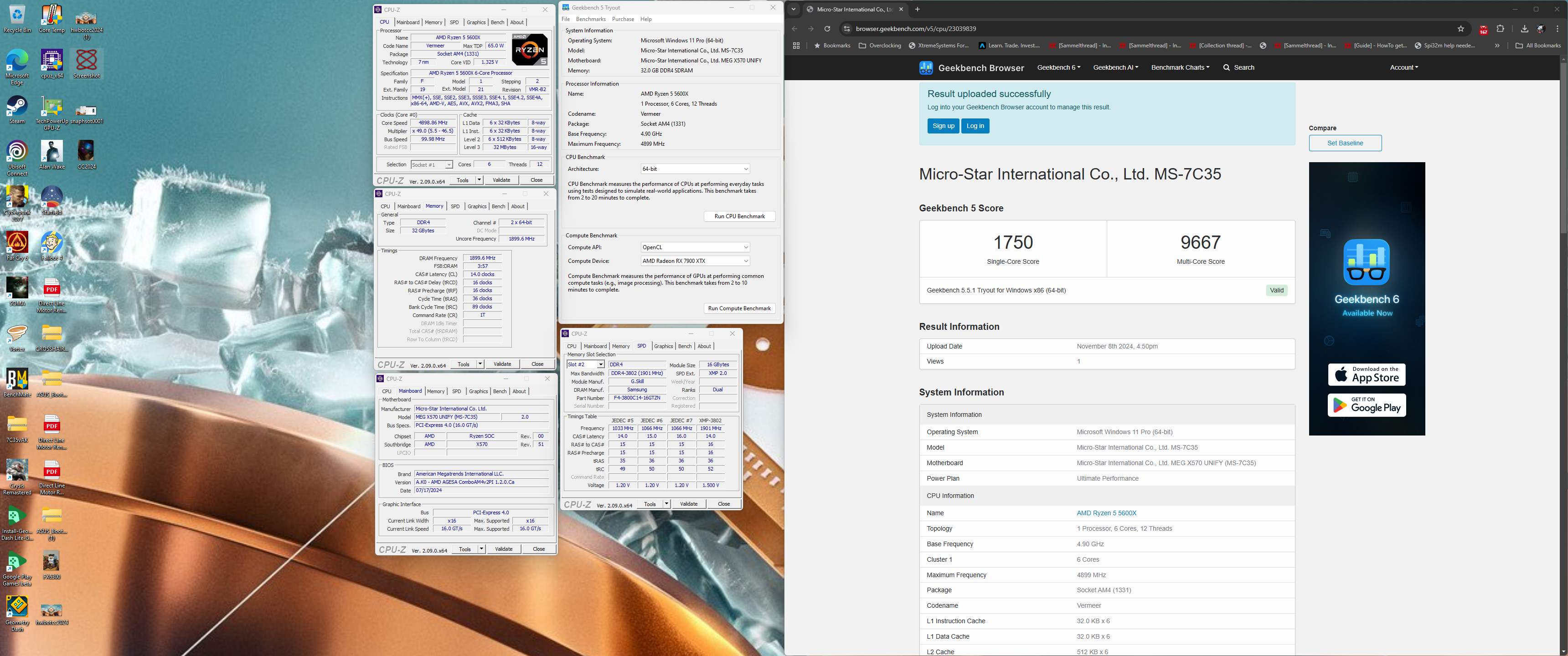Open the AMD Ryzen 5 5600X link
This screenshot has width=1568, height=656.
point(1107,513)
